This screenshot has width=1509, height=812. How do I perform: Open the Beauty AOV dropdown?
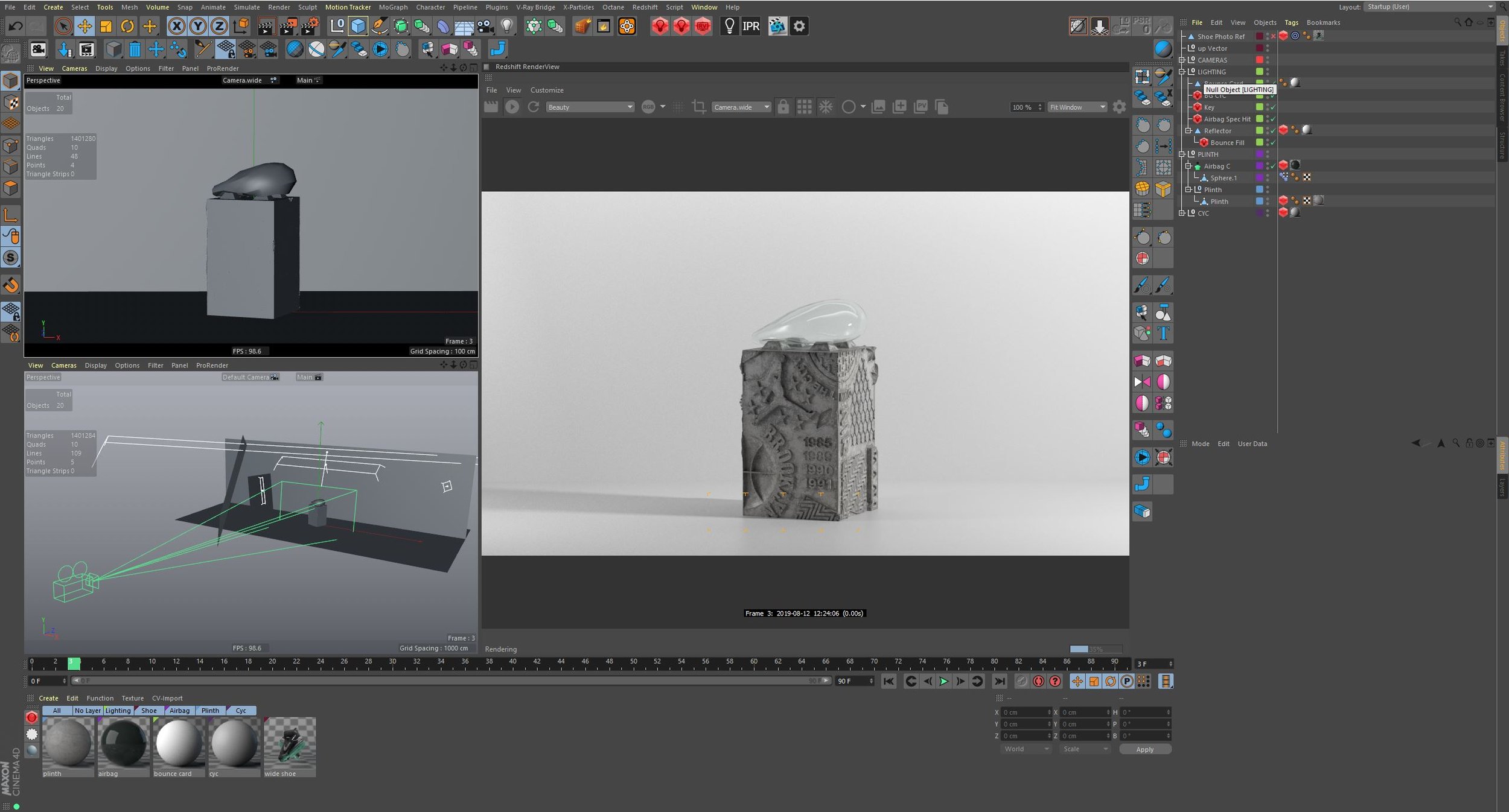(590, 107)
